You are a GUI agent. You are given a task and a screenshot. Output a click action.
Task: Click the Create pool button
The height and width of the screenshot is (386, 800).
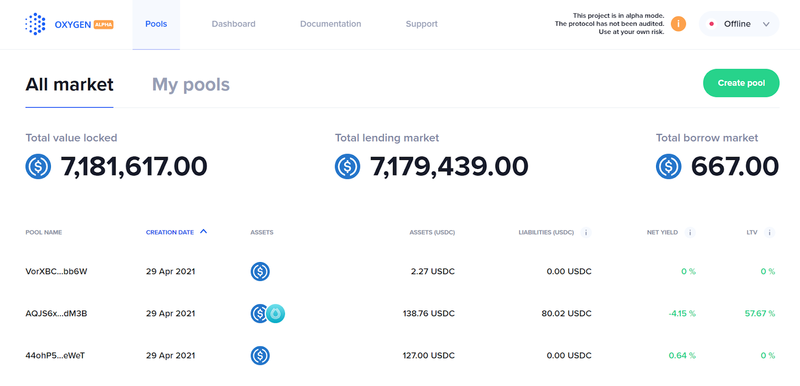[741, 83]
